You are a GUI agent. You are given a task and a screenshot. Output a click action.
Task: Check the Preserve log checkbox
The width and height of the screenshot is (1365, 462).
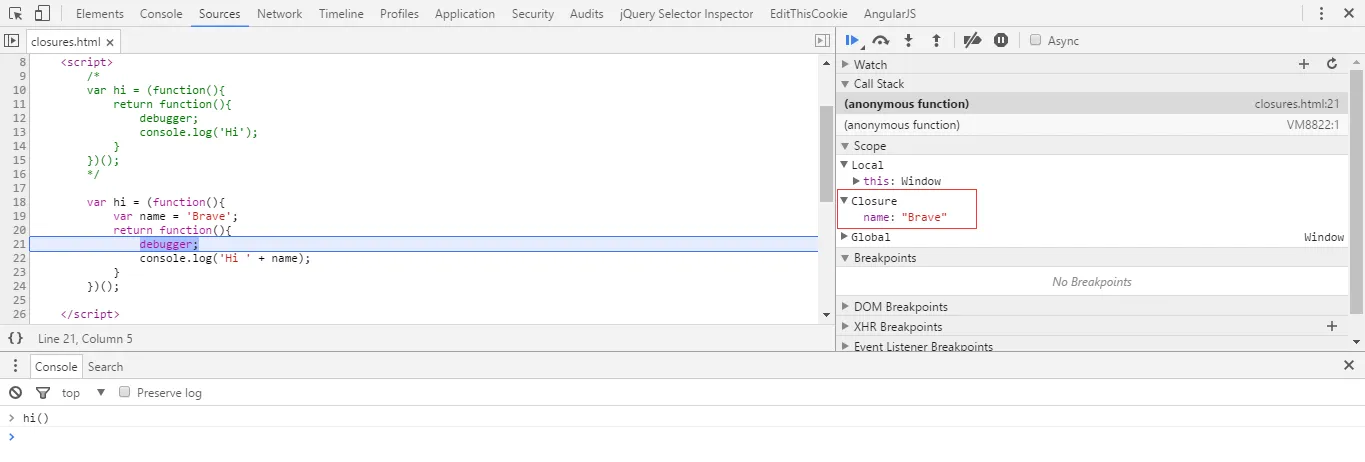pos(125,393)
